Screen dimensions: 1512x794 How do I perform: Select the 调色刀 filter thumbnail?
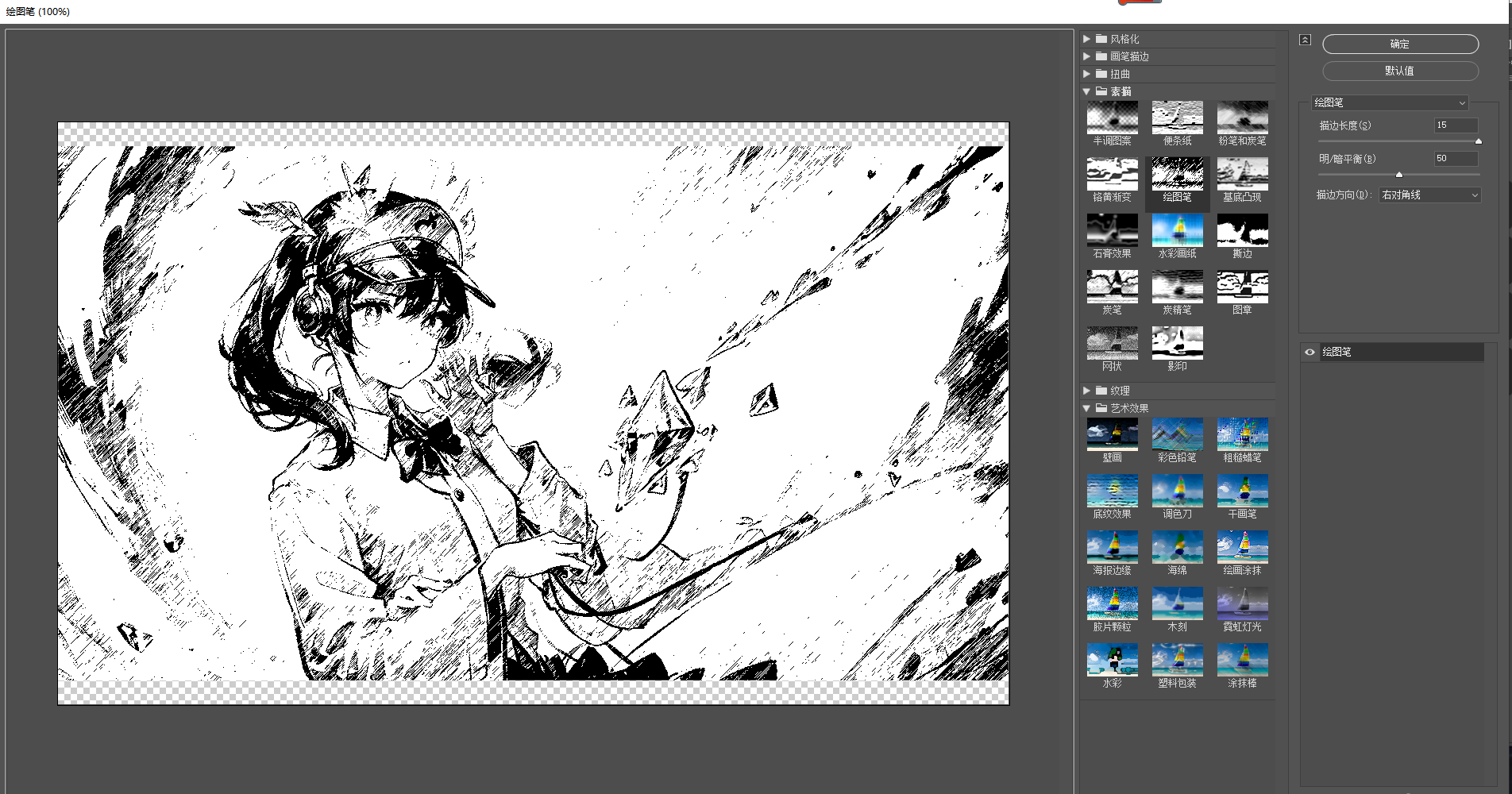coord(1177,491)
